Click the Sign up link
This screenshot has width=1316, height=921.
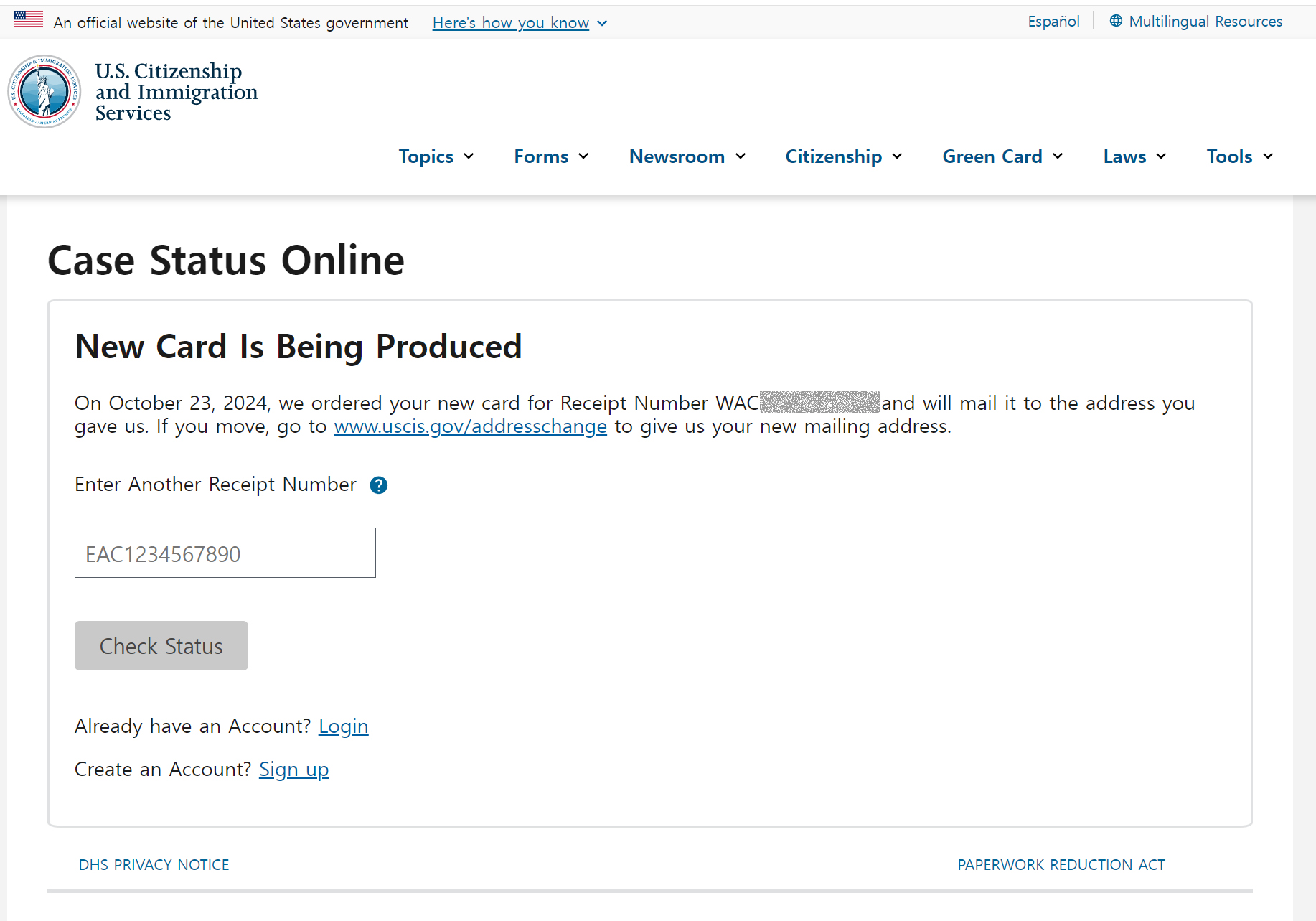(294, 770)
